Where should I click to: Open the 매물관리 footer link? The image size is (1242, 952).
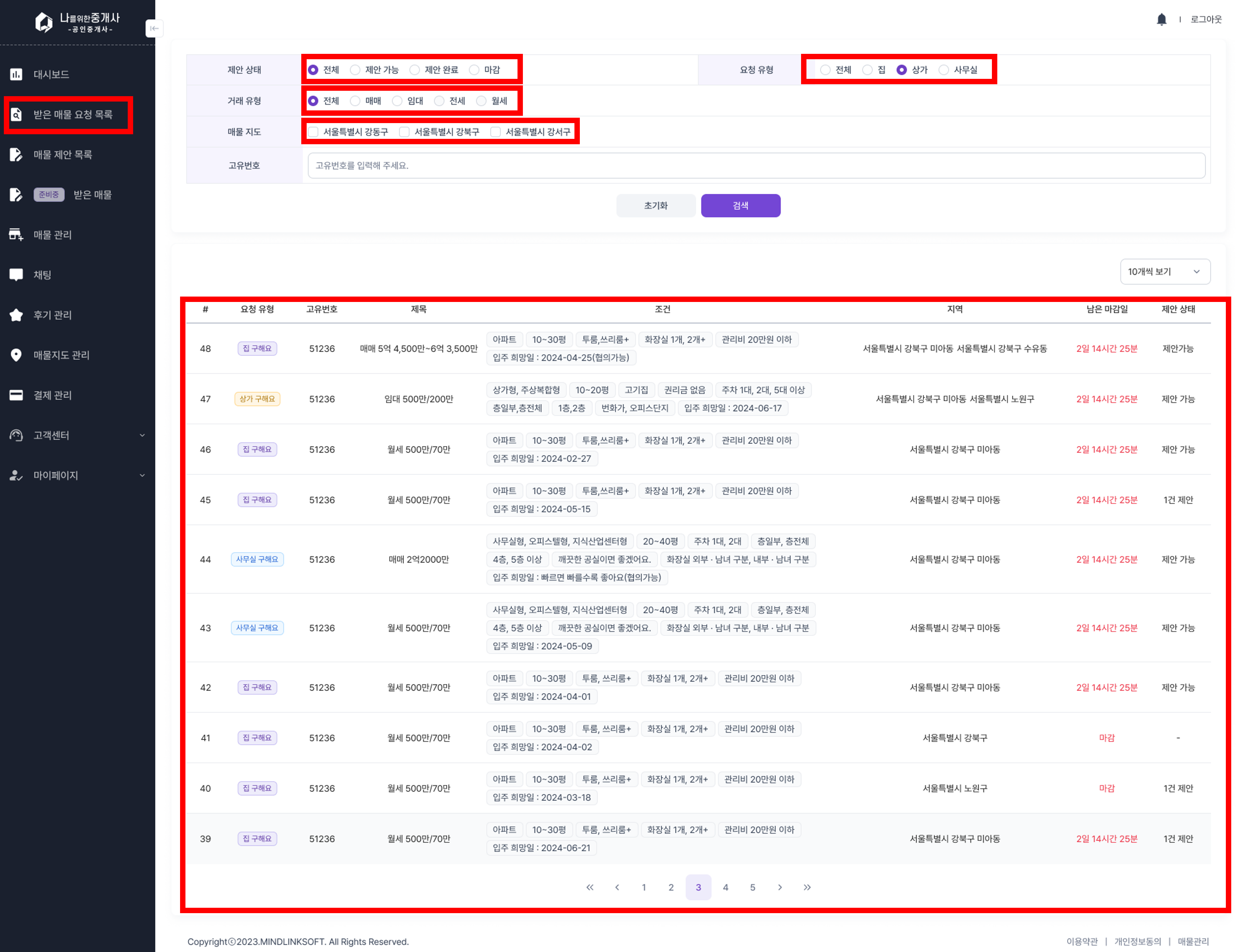coord(1193,941)
